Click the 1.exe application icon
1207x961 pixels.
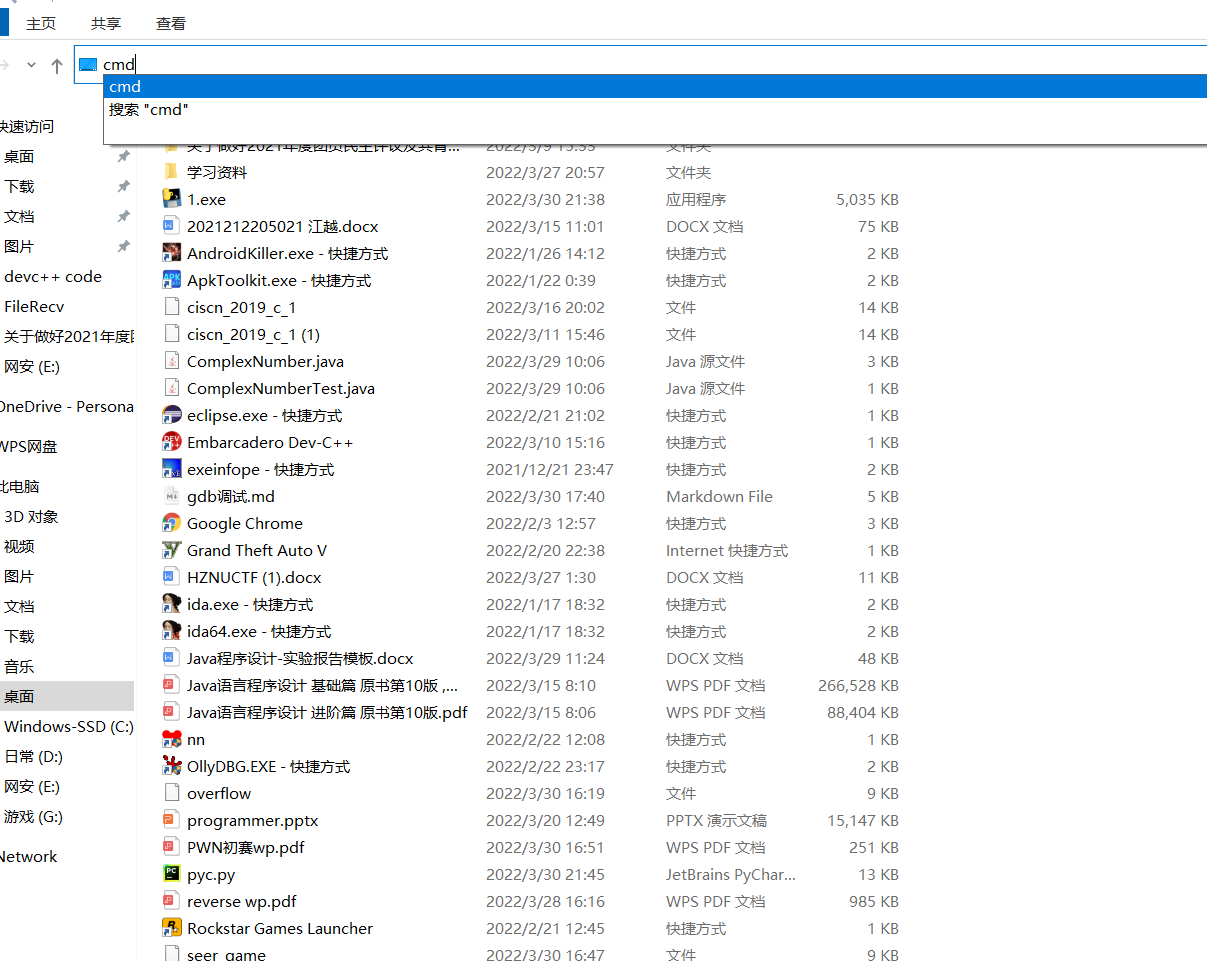point(171,199)
